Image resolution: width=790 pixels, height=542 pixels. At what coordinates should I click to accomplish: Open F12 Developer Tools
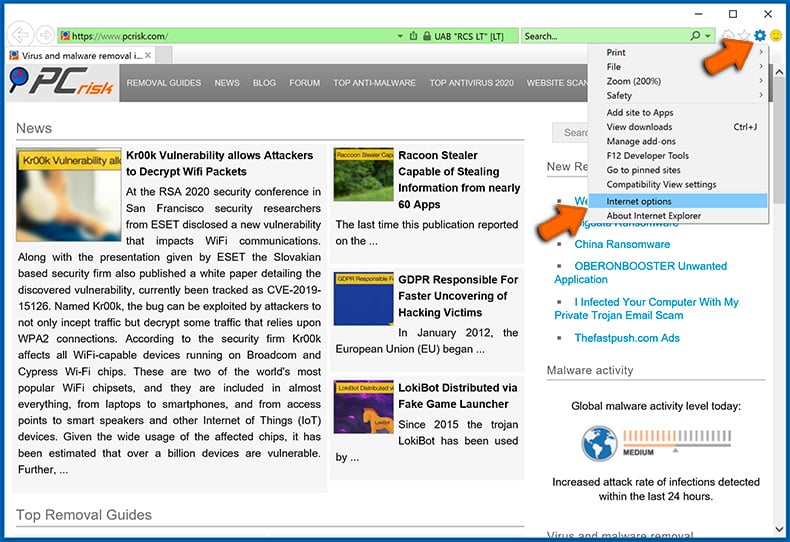pyautogui.click(x=678, y=156)
